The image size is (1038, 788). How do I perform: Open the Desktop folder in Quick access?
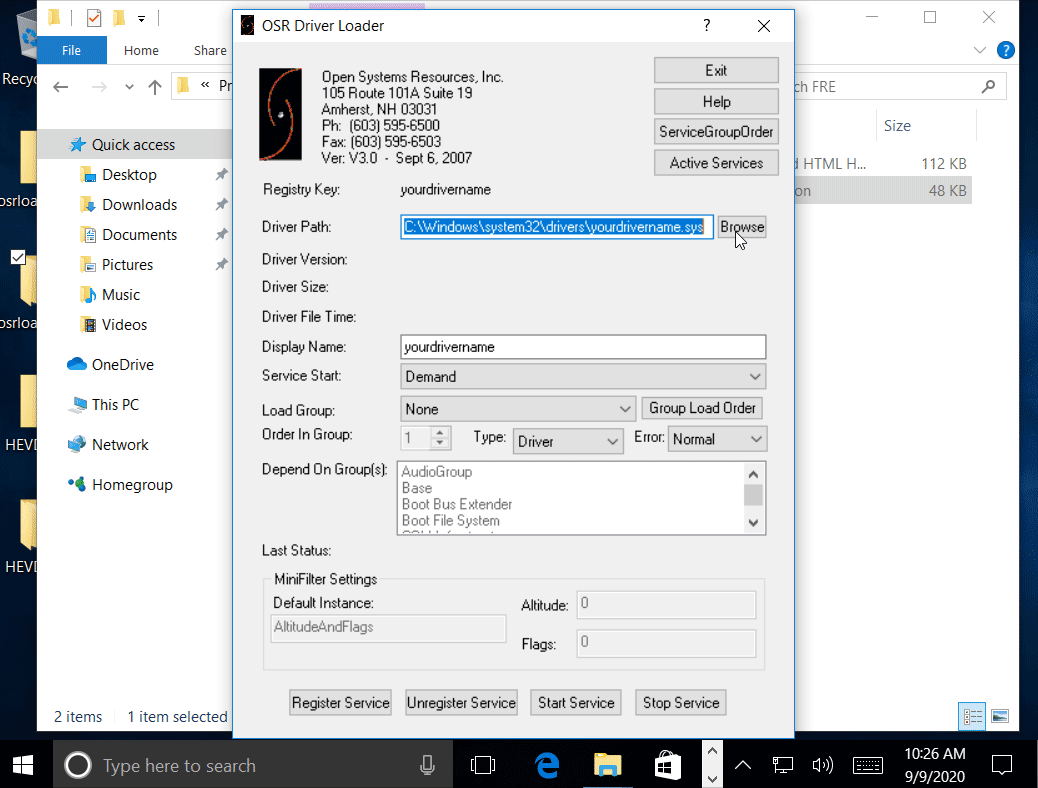point(129,175)
